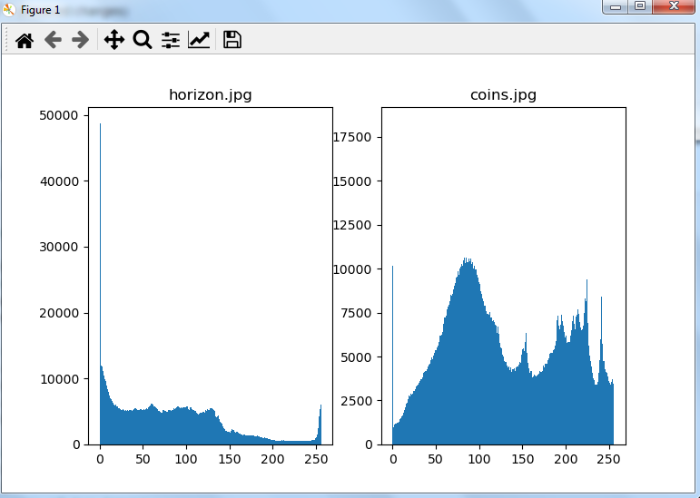This screenshot has height=498, width=700.
Task: Click the 30000 y-axis label on the horizon plot
Action: click(x=59, y=247)
